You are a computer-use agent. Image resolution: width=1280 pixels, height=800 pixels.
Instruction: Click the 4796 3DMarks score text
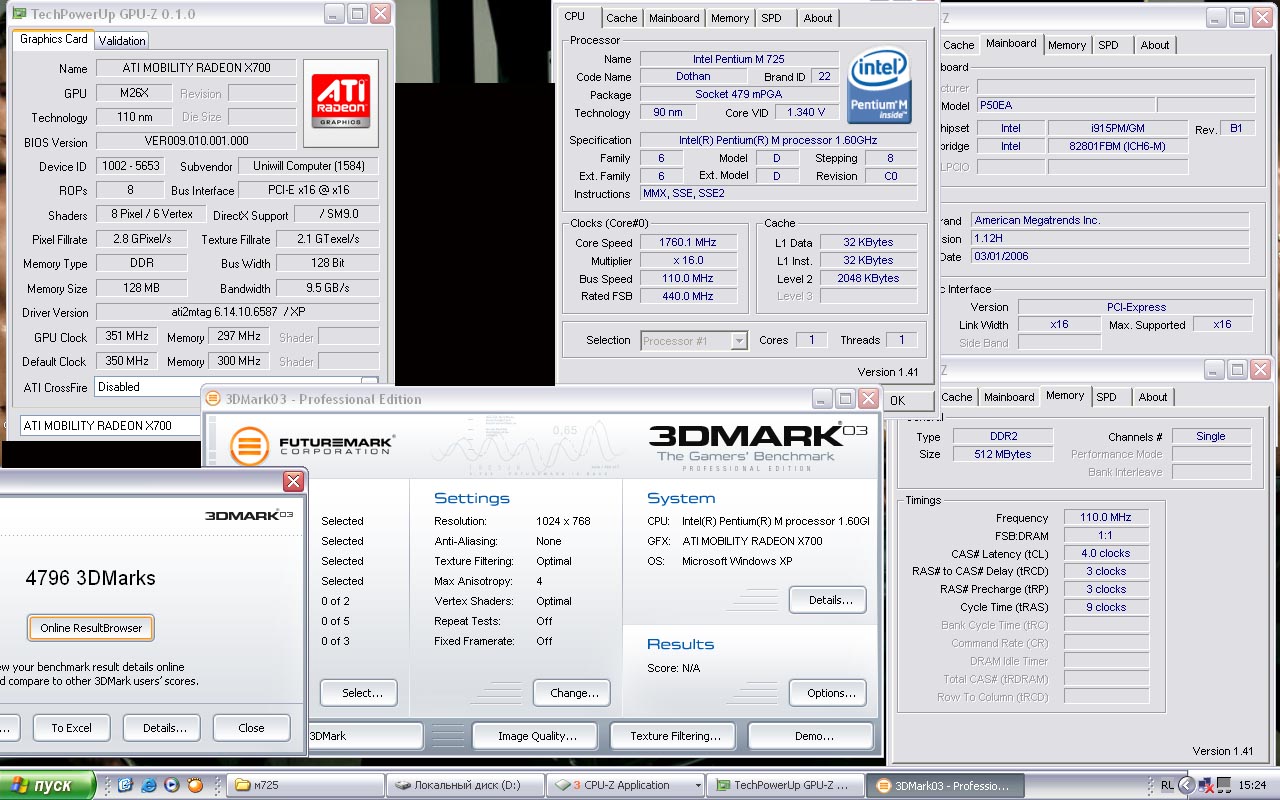[91, 578]
